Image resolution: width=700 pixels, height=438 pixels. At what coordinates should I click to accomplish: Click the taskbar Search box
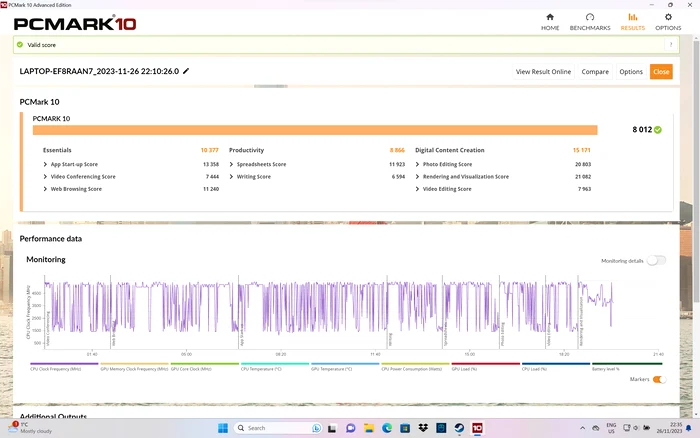278,428
